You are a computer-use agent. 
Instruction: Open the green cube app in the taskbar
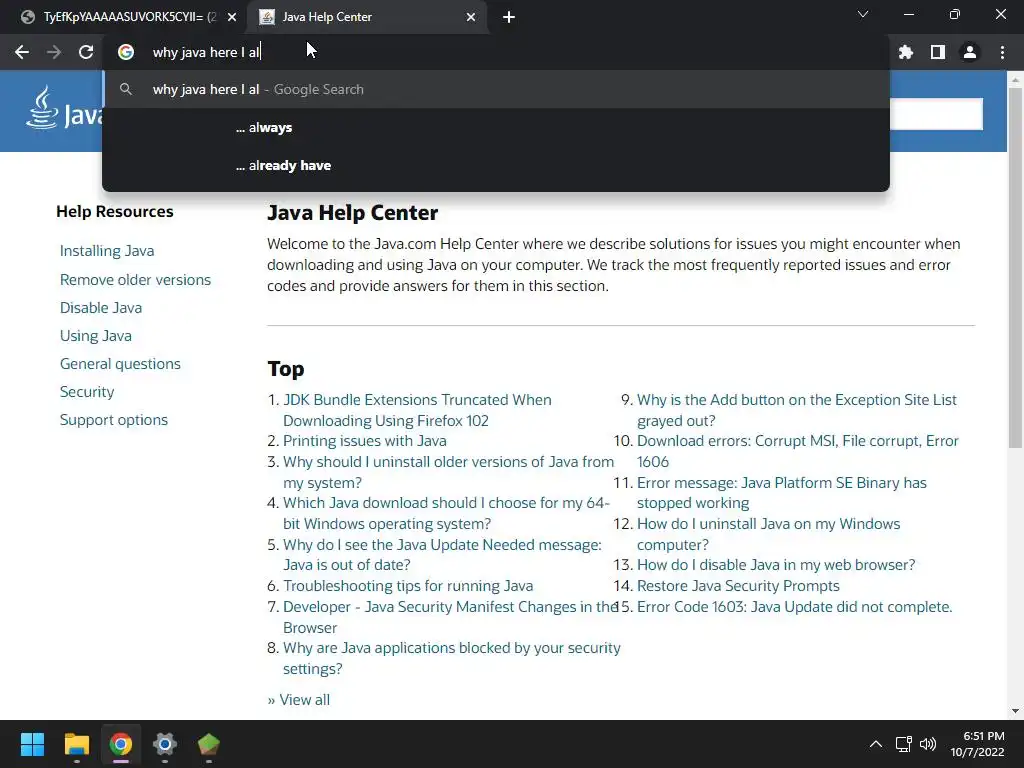tap(208, 744)
